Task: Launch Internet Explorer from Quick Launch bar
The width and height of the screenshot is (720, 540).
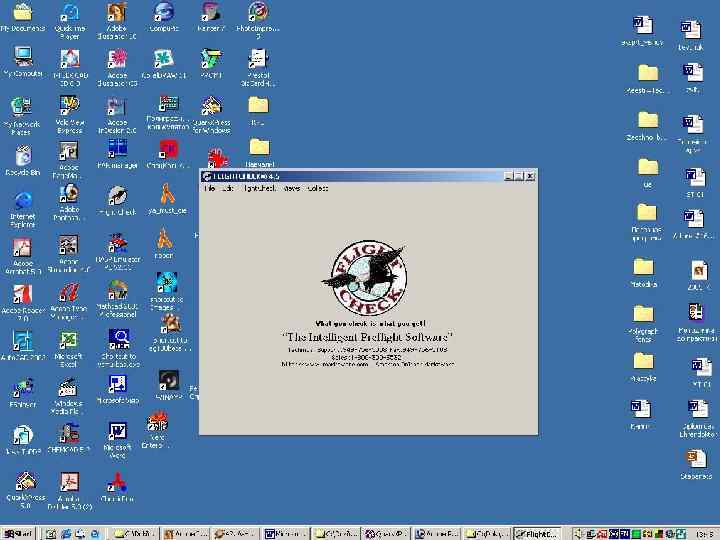Action: tap(67, 534)
